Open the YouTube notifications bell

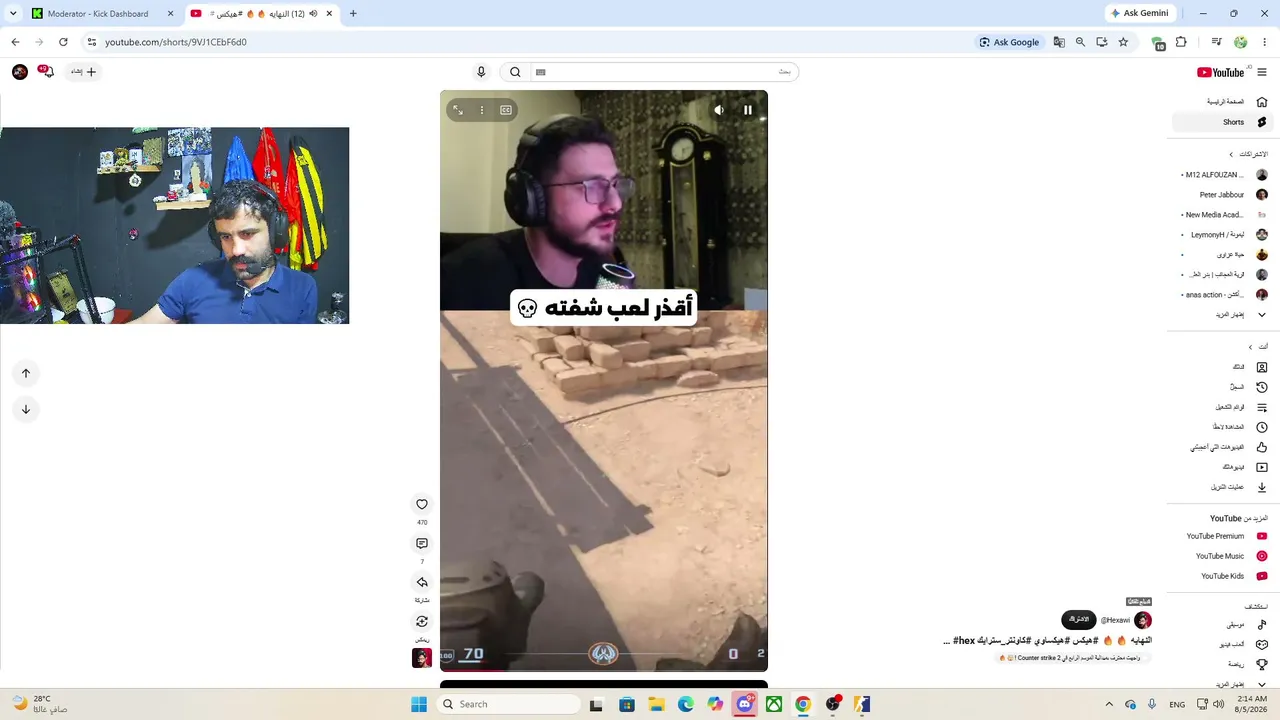[x=46, y=72]
